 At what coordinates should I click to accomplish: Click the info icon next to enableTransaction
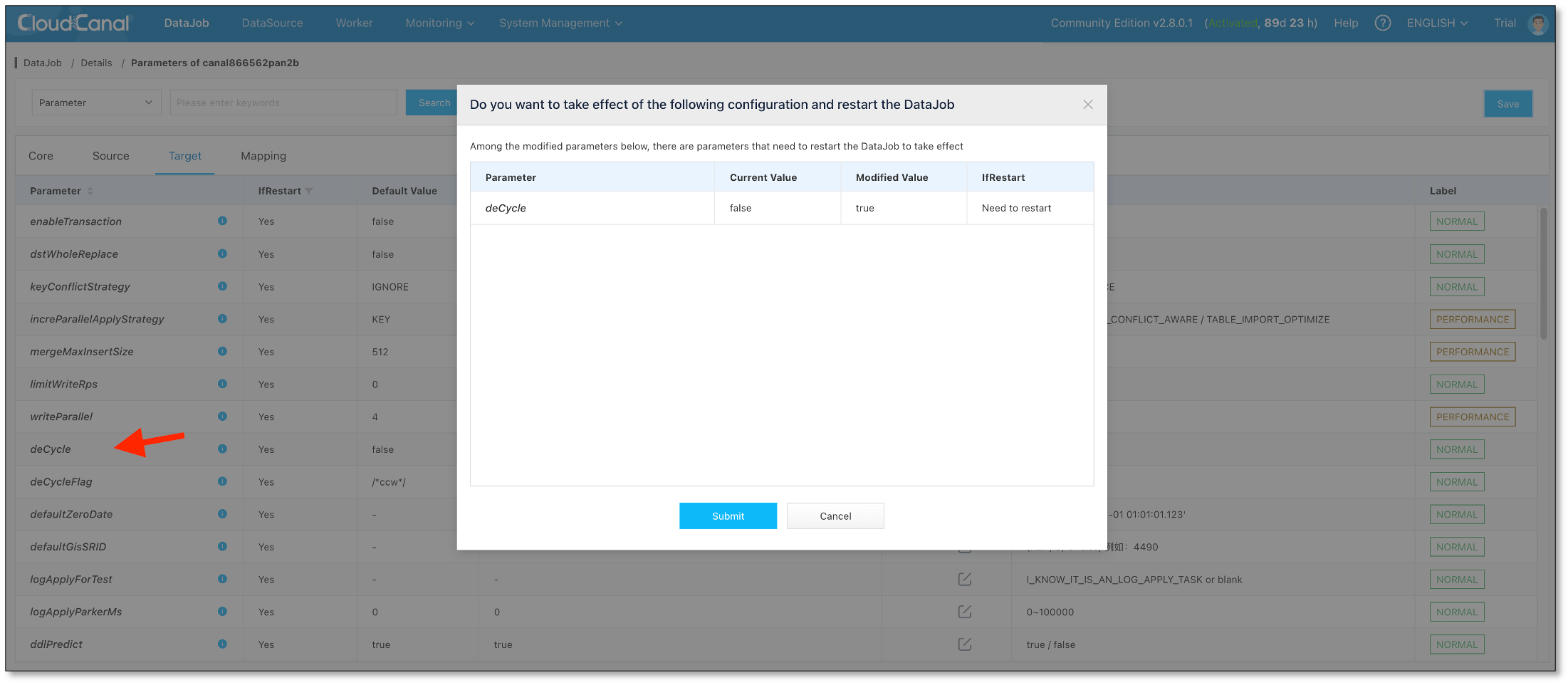click(222, 221)
